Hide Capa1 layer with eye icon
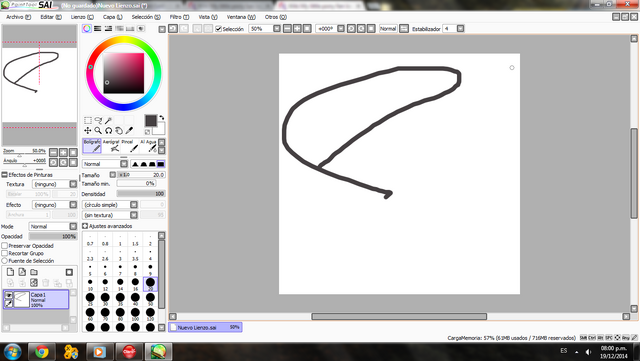 click(8, 295)
